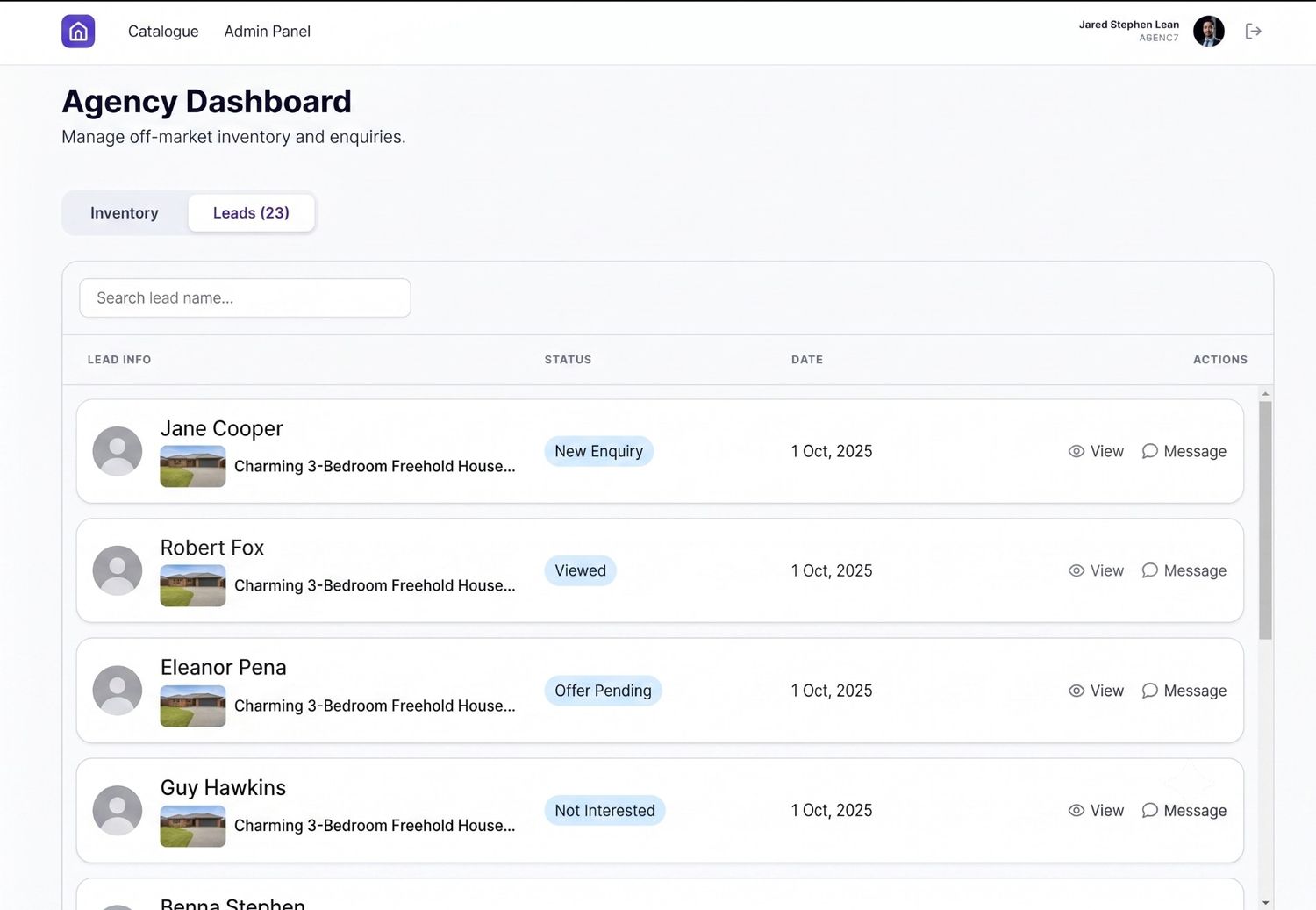Click the Offer Pending status badge
1316x910 pixels.
click(x=603, y=691)
